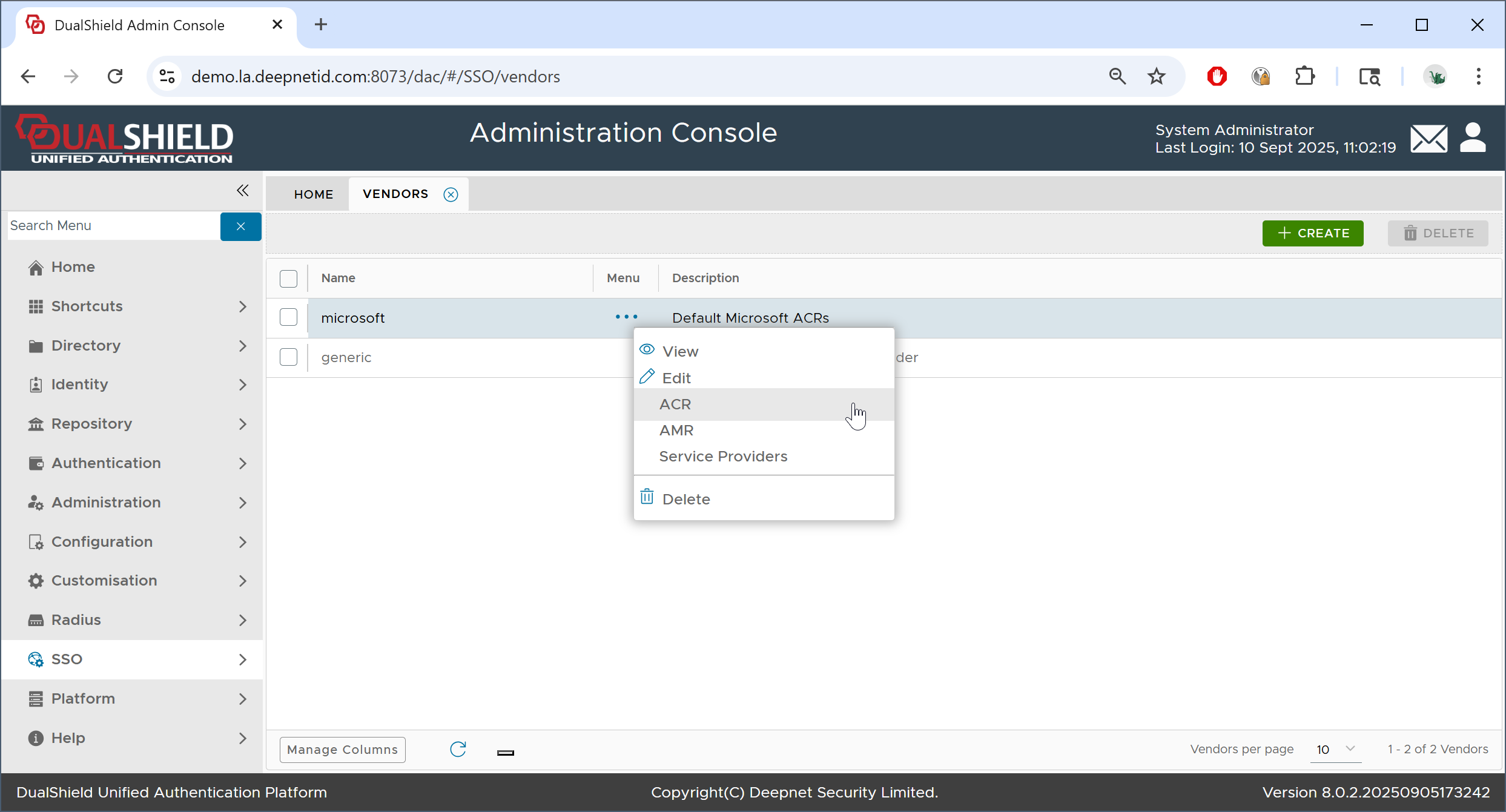Clear search menu with blue X button
This screenshot has height=812, width=1506.
click(240, 226)
